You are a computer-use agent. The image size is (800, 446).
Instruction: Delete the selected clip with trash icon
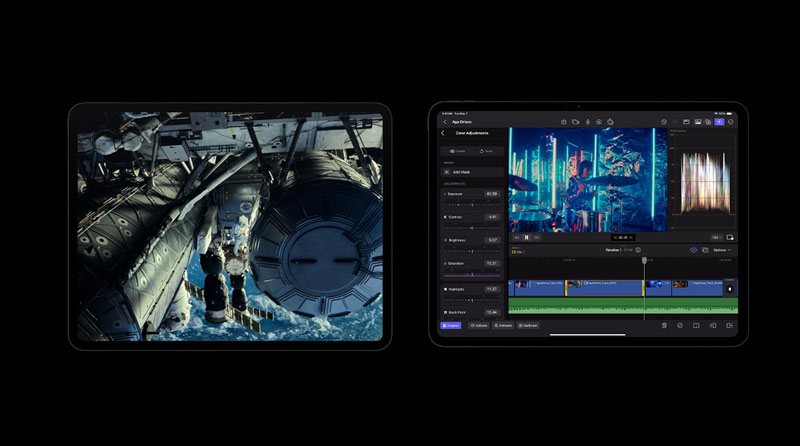[x=664, y=325]
